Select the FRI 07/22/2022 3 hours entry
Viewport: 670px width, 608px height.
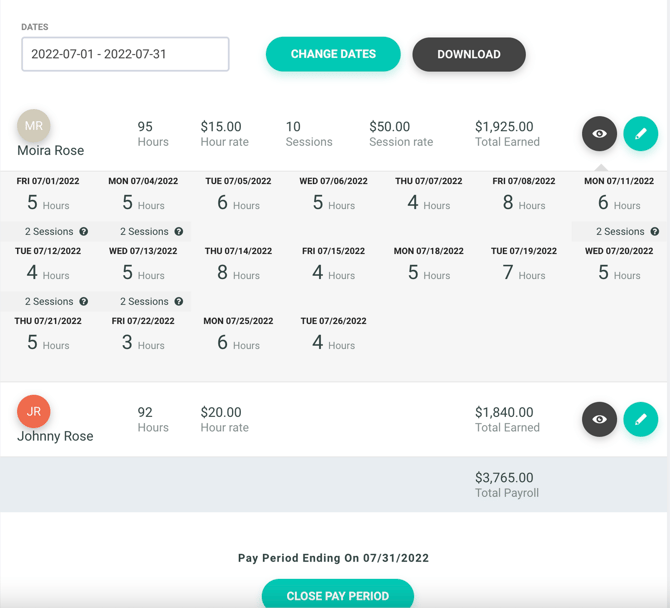[143, 335]
